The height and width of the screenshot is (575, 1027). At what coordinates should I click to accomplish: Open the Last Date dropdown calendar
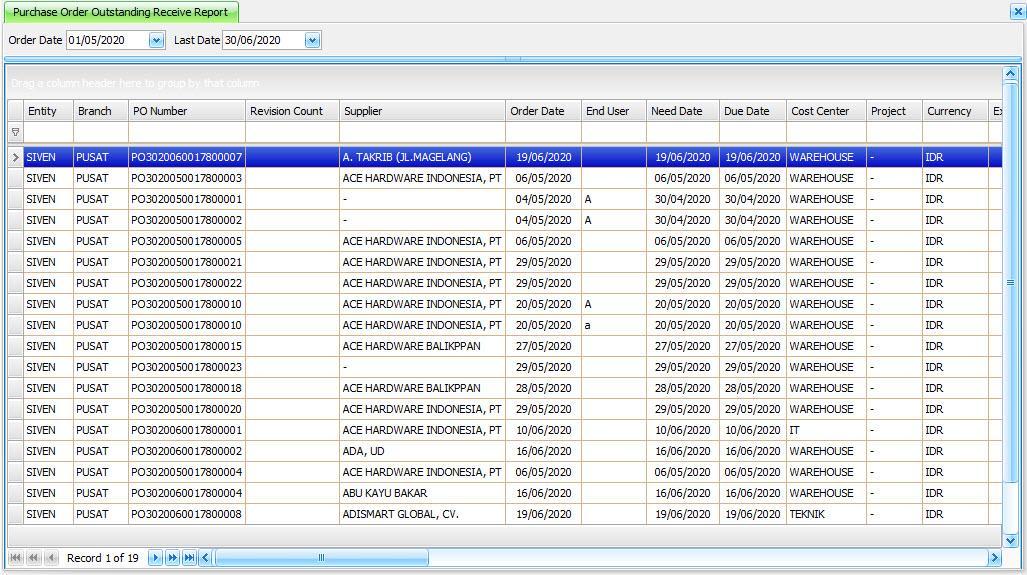312,40
